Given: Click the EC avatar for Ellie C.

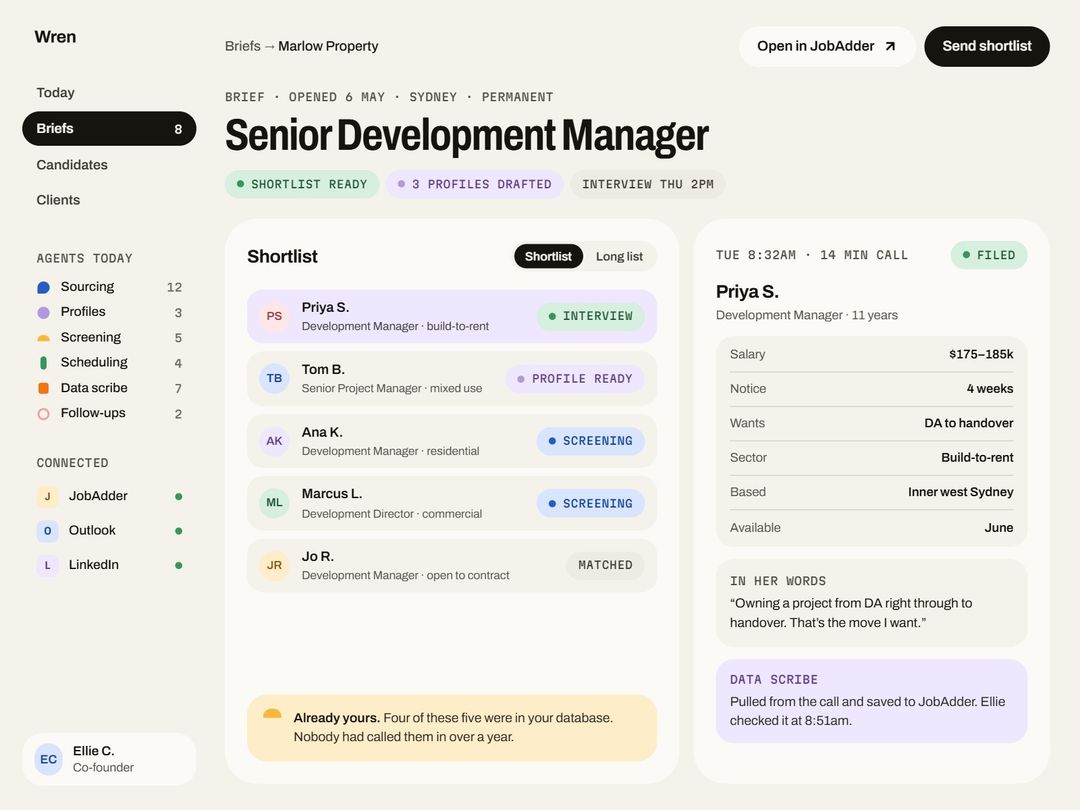Looking at the screenshot, I should tap(48, 759).
